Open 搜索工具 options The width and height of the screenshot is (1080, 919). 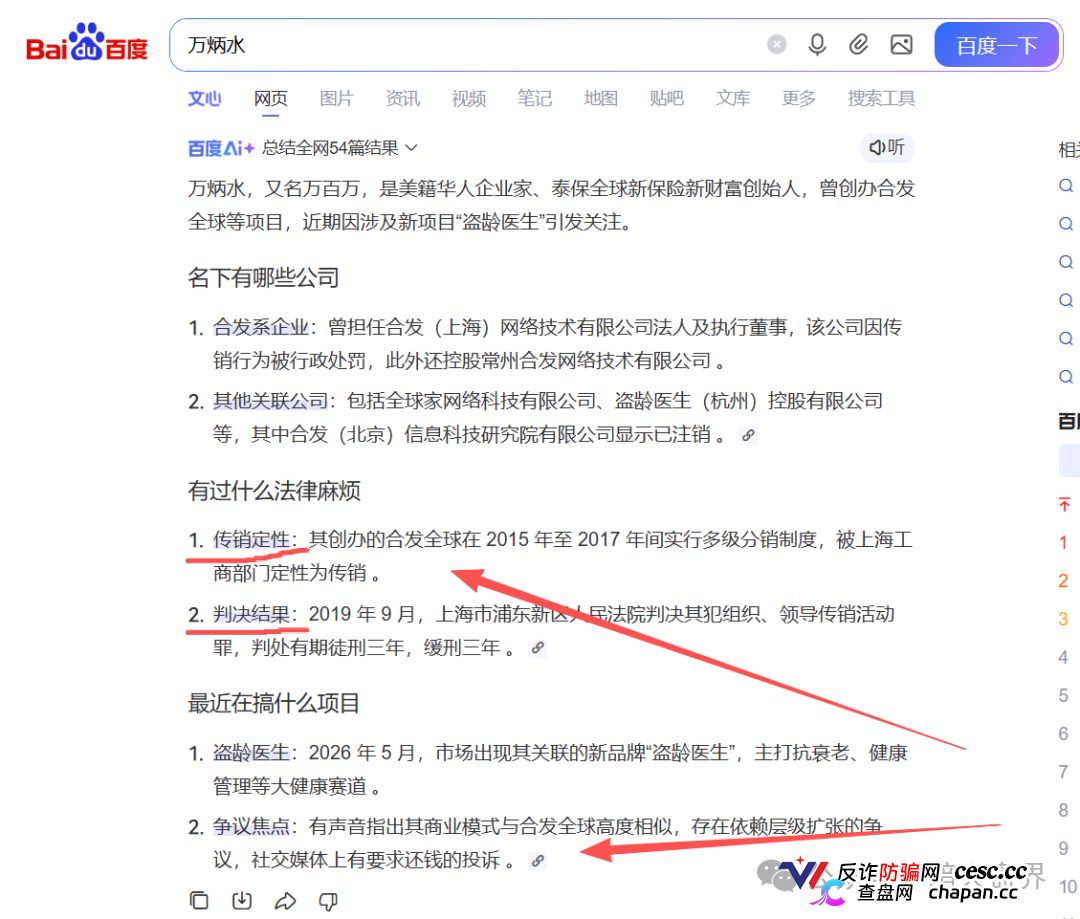[x=881, y=99]
